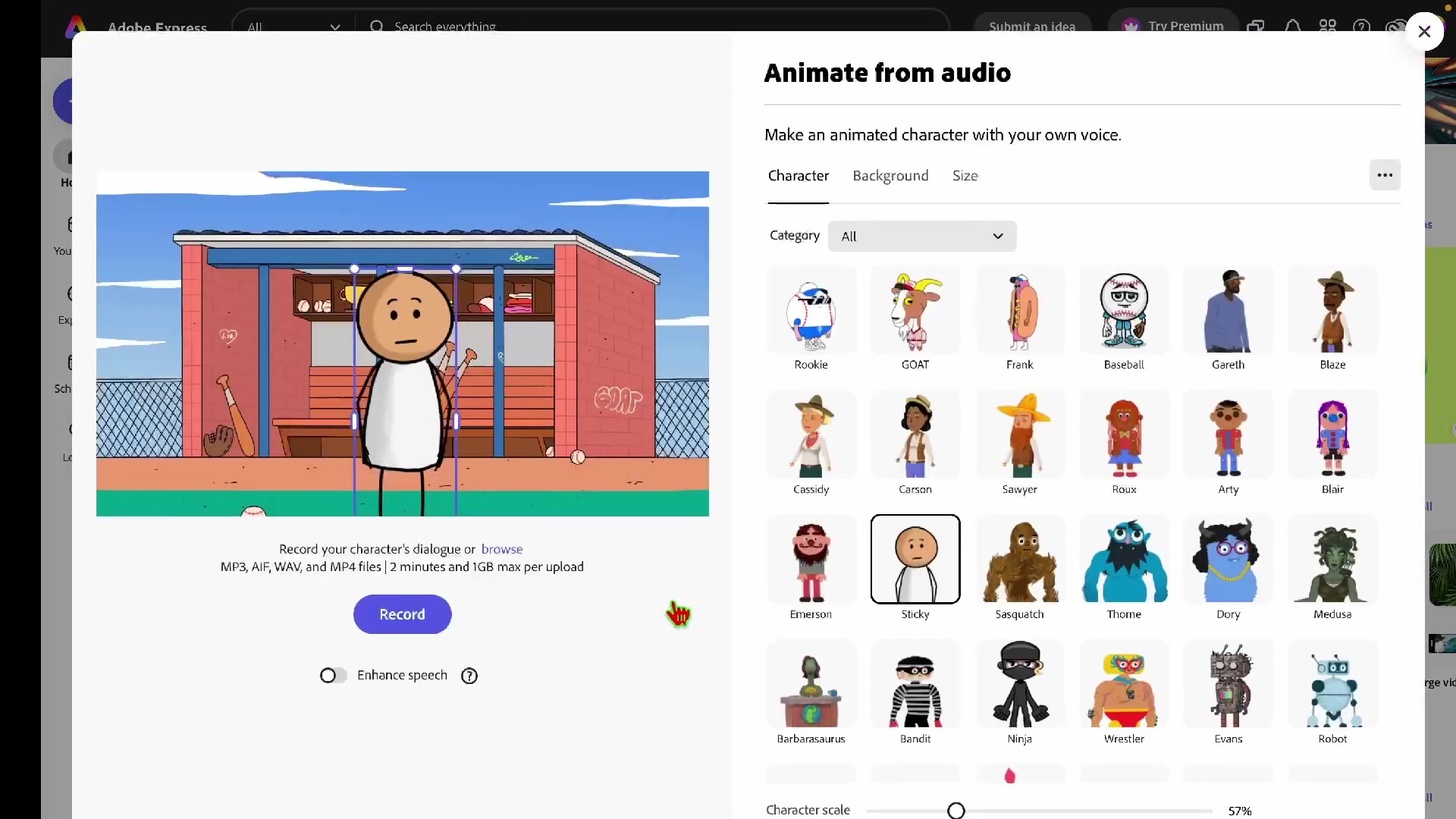The image size is (1456, 819).
Task: Open the Size tab
Action: coord(965,176)
